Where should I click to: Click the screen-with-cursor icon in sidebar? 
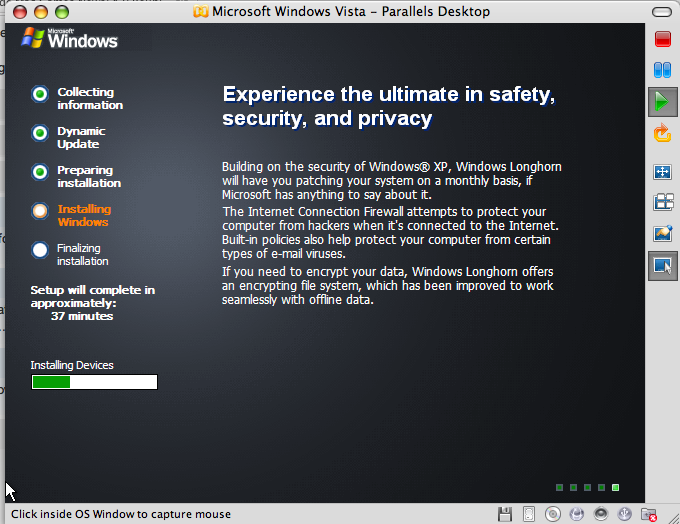tap(663, 266)
